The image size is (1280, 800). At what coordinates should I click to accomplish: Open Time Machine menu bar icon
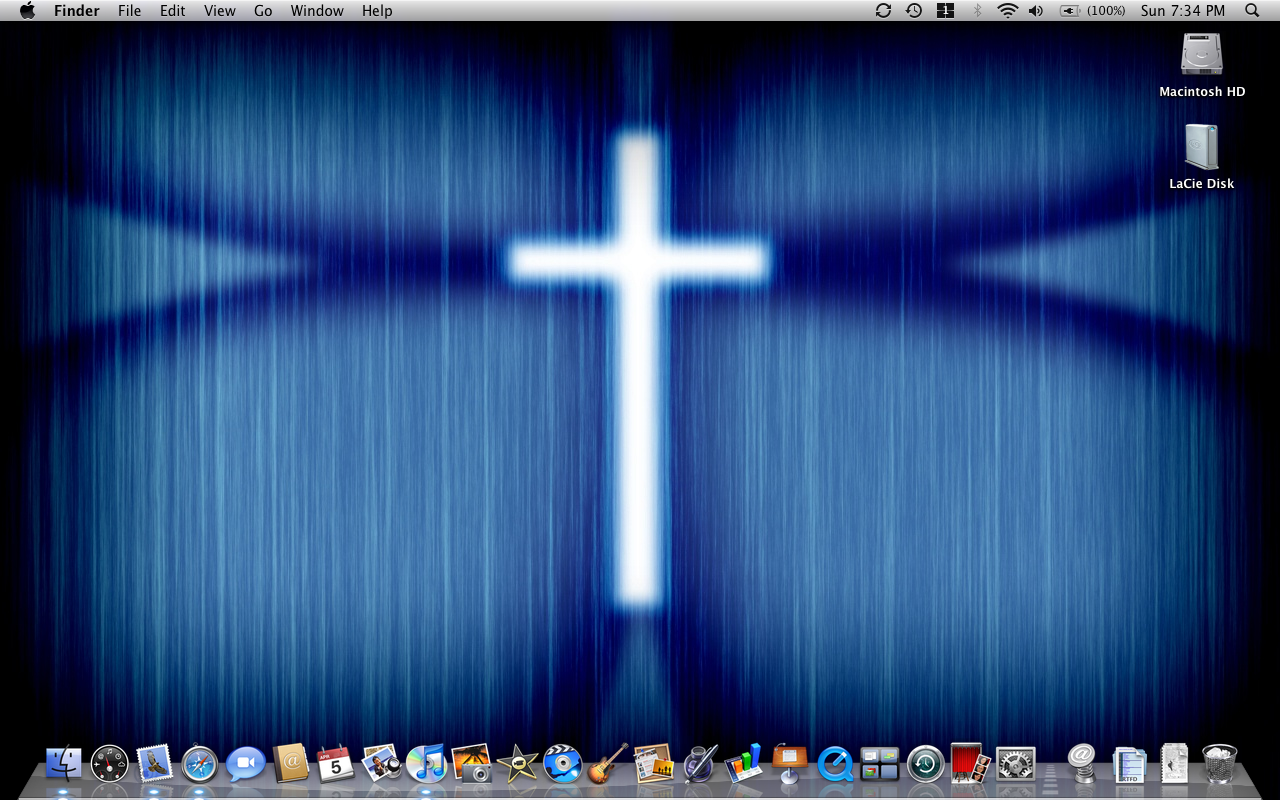[914, 11]
